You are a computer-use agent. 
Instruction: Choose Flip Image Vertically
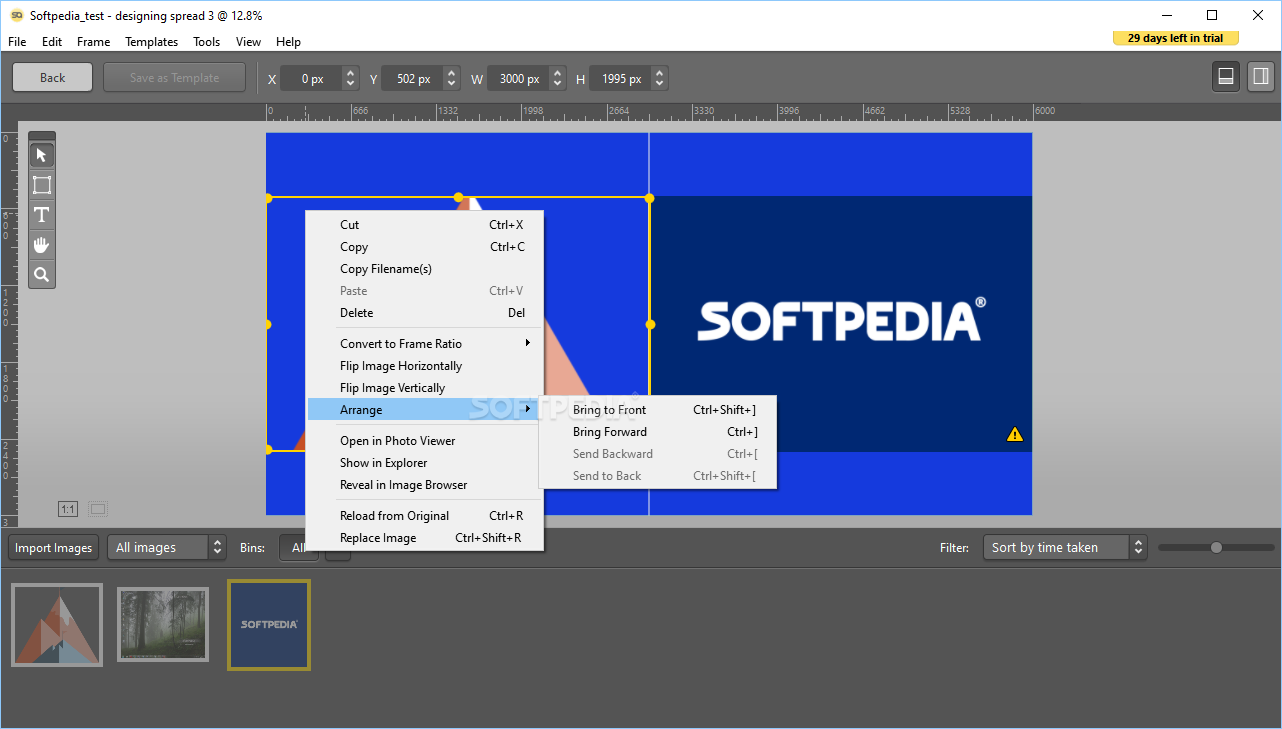pos(425,388)
